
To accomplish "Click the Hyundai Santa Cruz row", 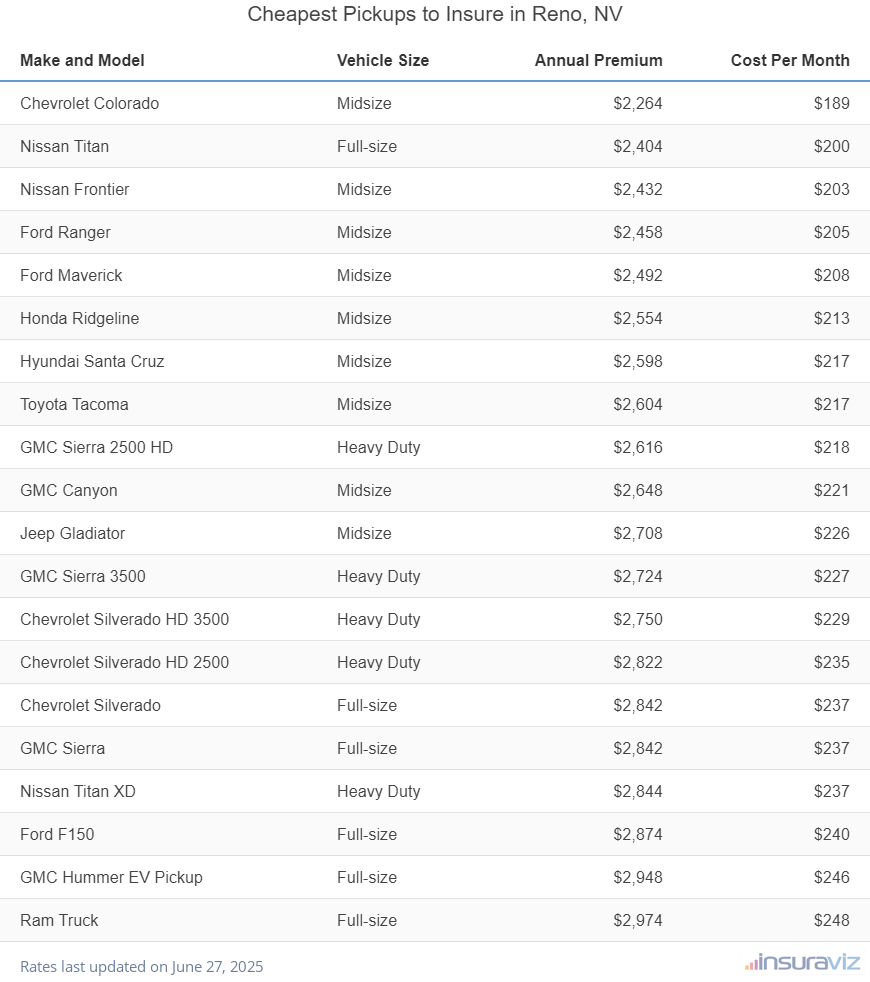I will (x=92, y=361).
